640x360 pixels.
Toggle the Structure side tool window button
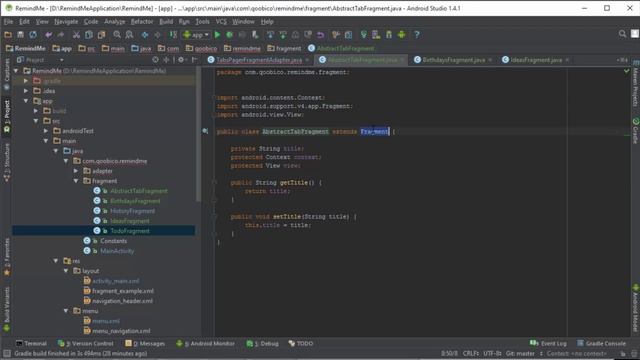[7, 162]
